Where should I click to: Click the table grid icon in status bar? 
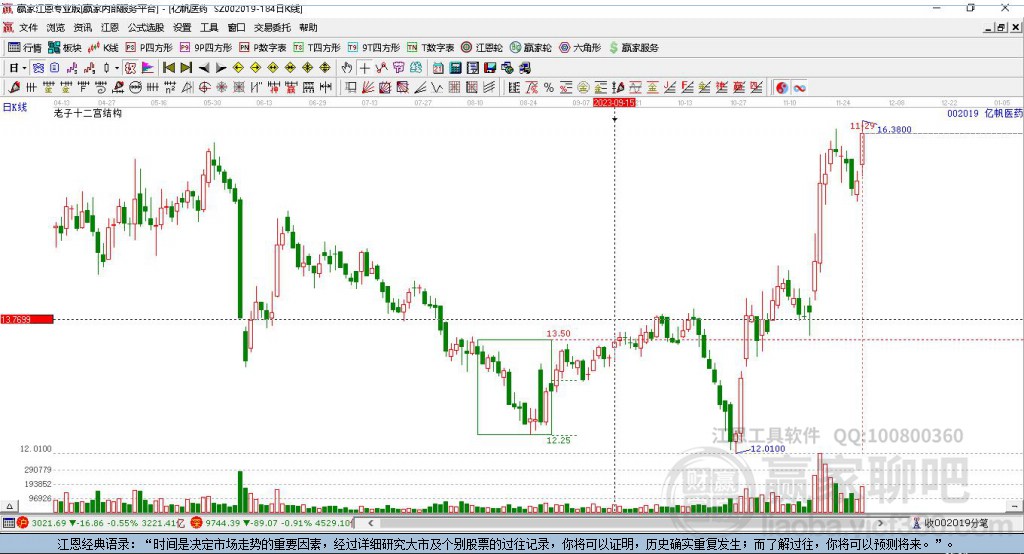(8, 523)
